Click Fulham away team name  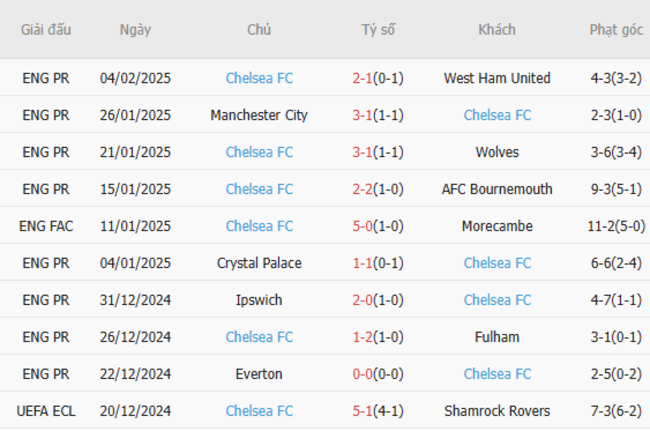tap(497, 337)
